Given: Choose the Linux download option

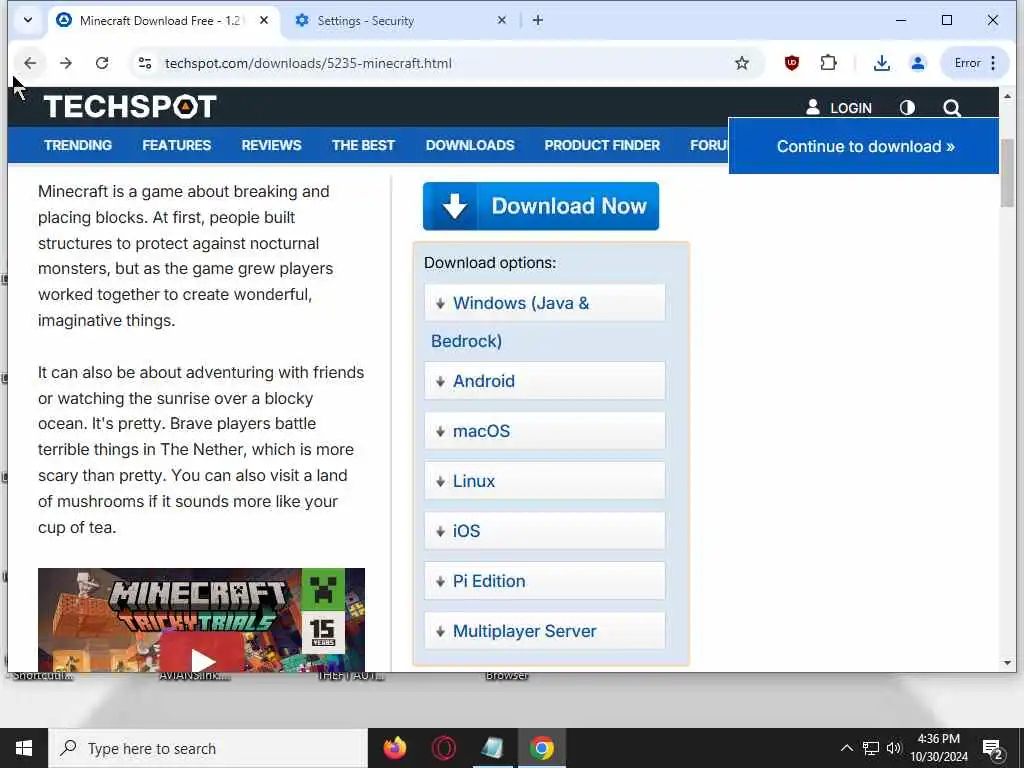Looking at the screenshot, I should [x=545, y=481].
